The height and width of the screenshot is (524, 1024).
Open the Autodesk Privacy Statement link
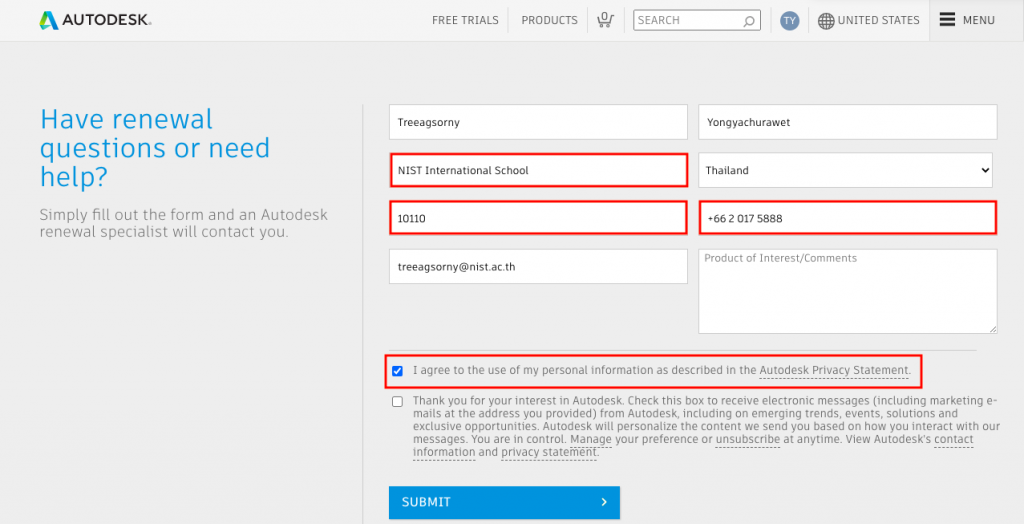(x=834, y=370)
